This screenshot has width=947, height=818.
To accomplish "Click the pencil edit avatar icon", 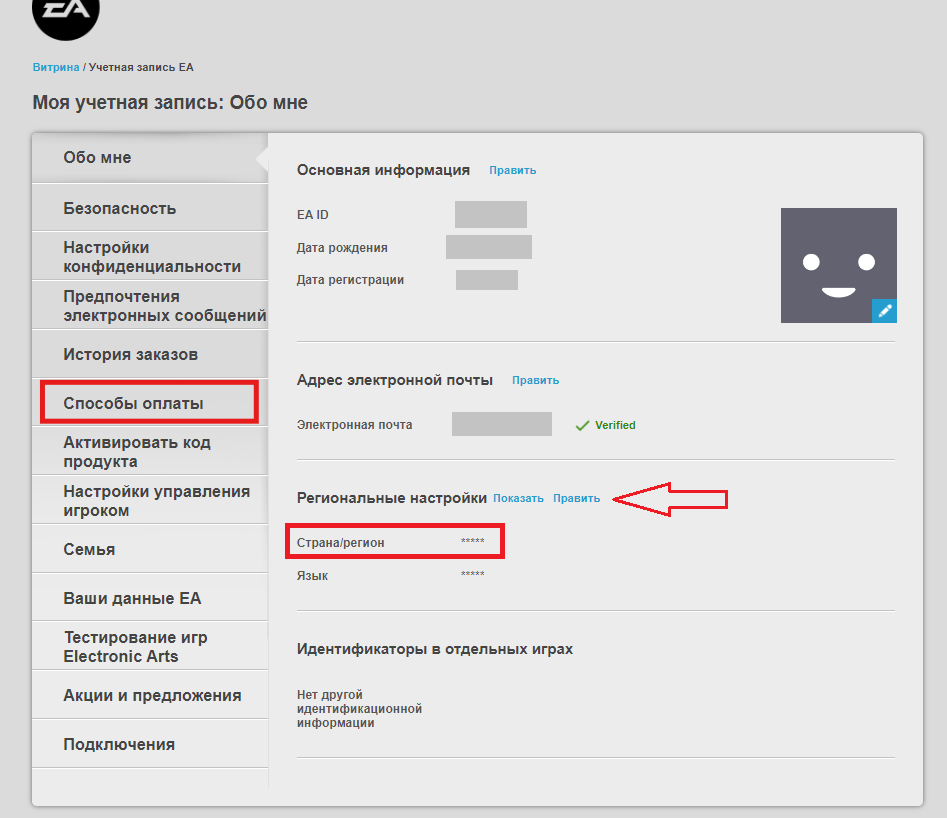I will click(x=884, y=311).
